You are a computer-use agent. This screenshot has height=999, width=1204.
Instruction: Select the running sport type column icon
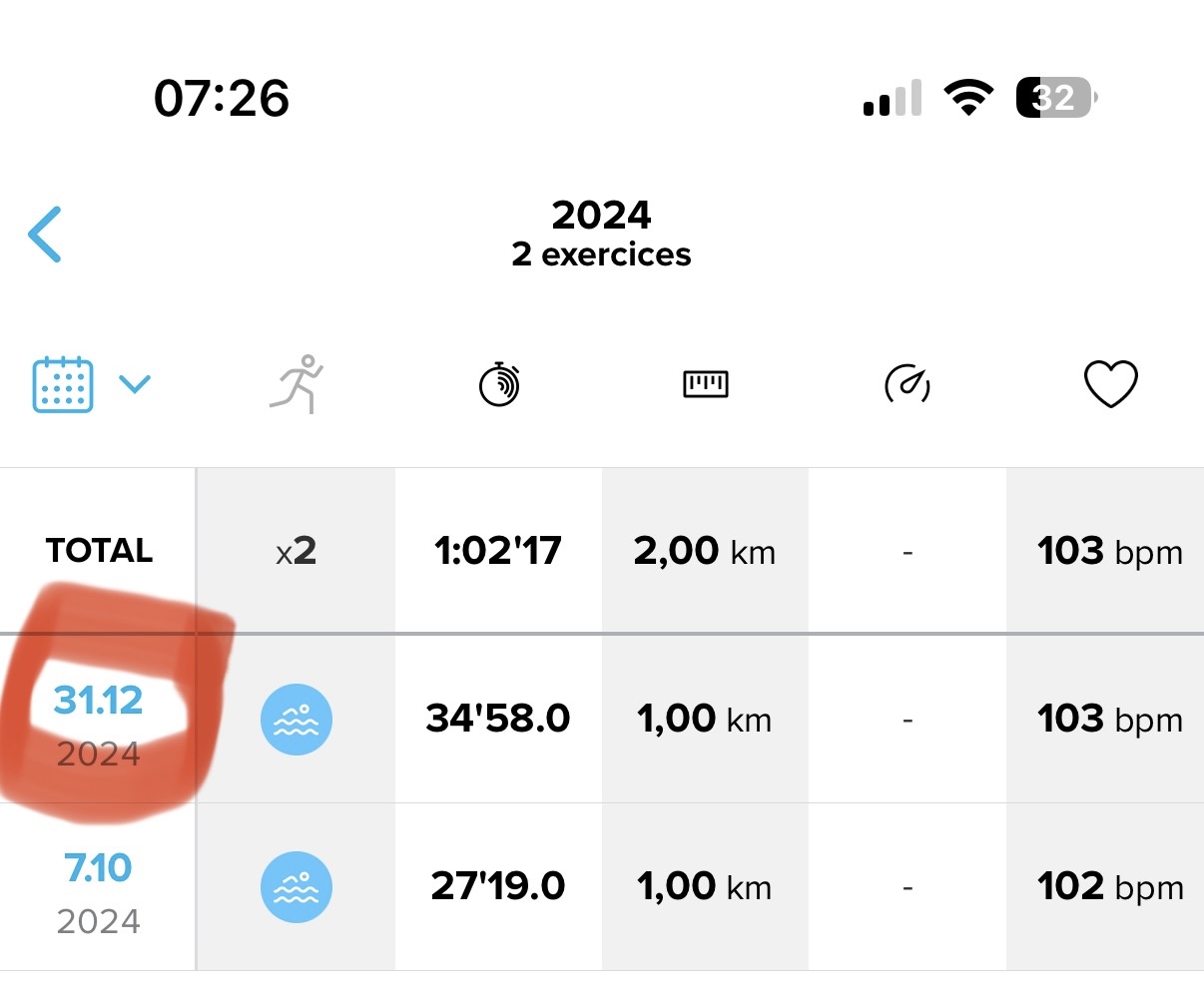(x=297, y=384)
